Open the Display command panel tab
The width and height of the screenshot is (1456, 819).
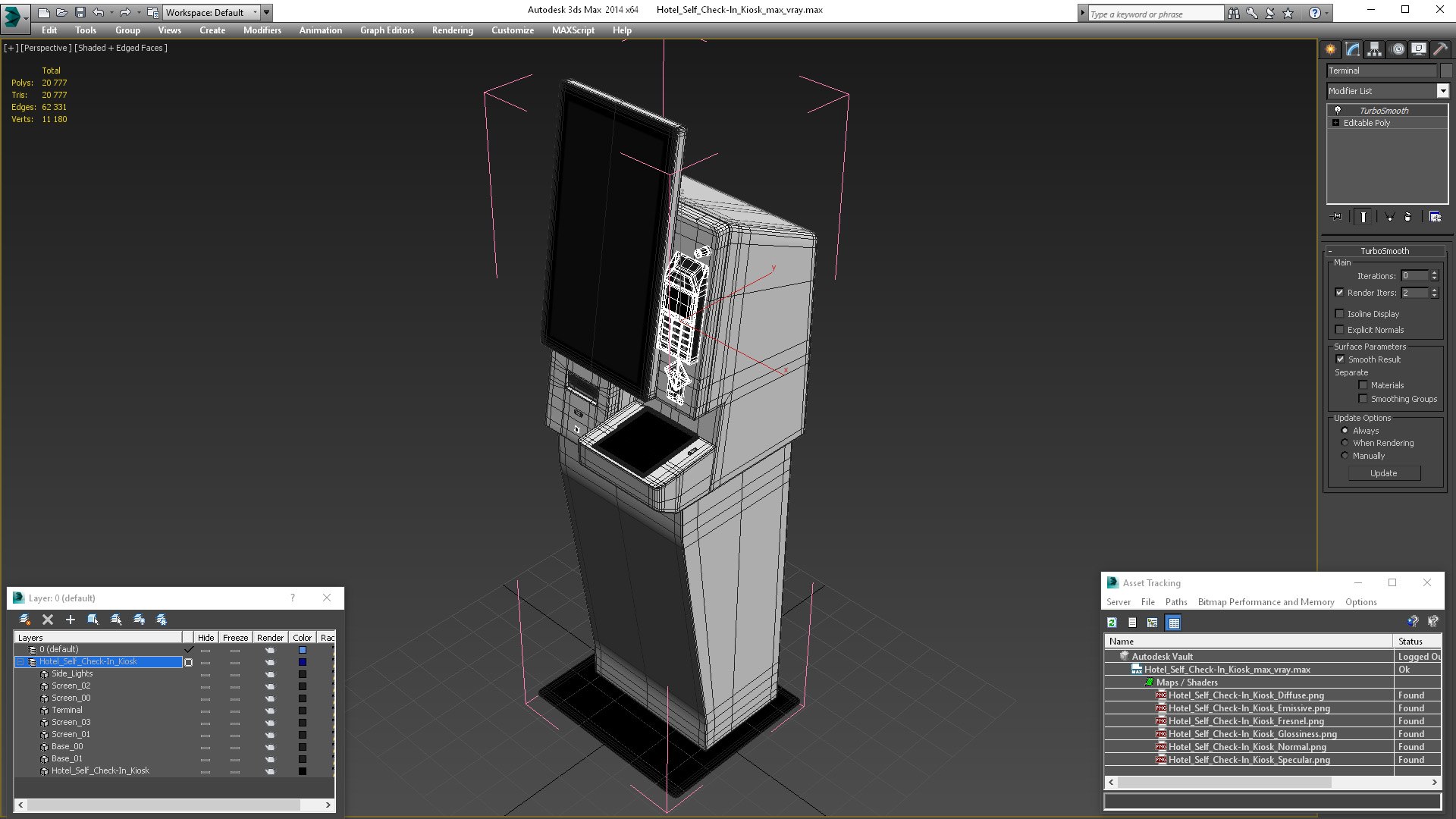coord(1419,49)
